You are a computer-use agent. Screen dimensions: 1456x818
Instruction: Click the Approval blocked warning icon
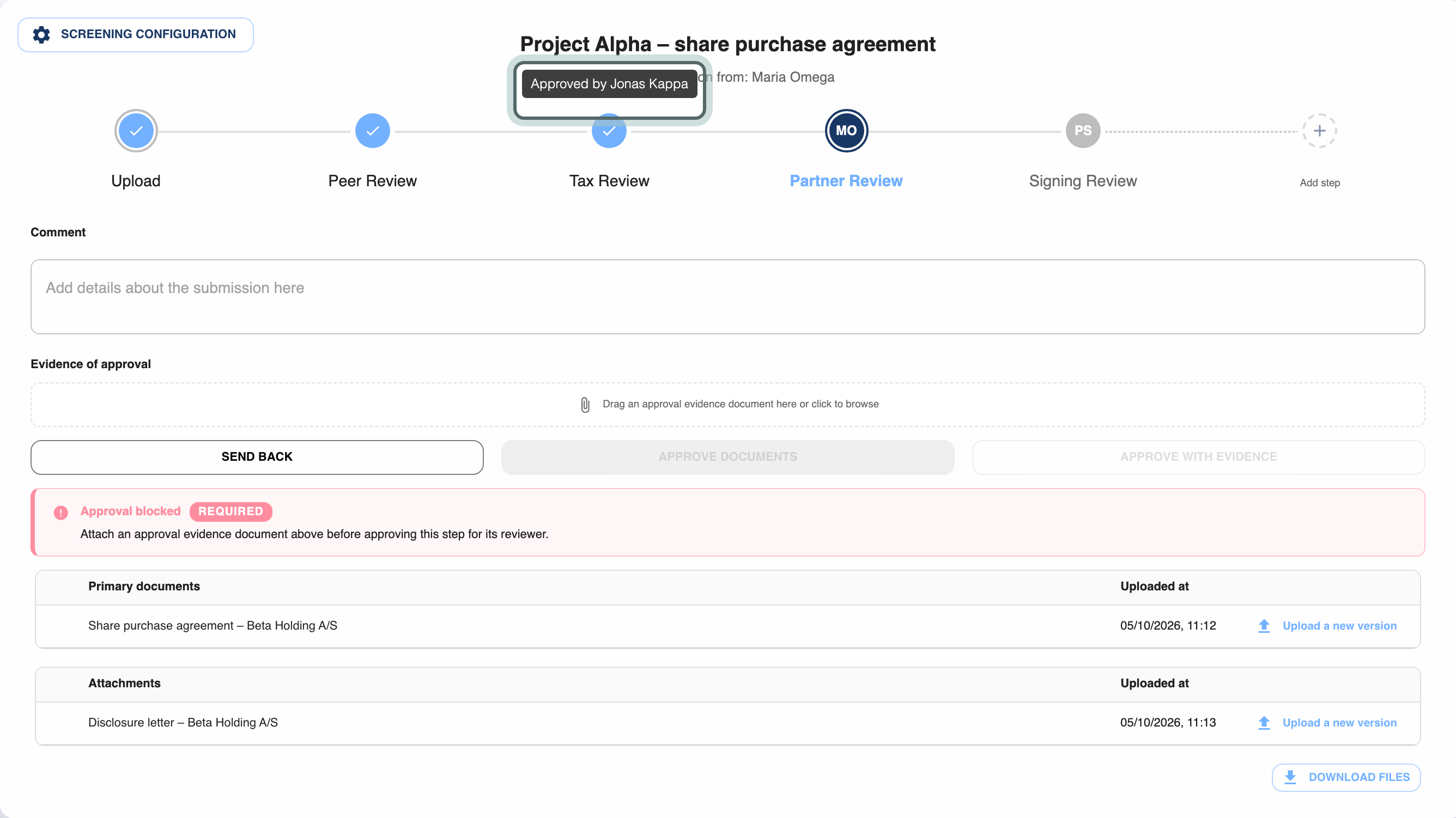60,512
